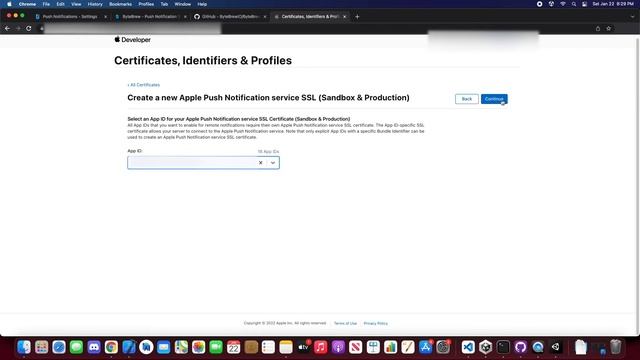
Task: Open Launchpad from the dock
Action: pos(41,347)
